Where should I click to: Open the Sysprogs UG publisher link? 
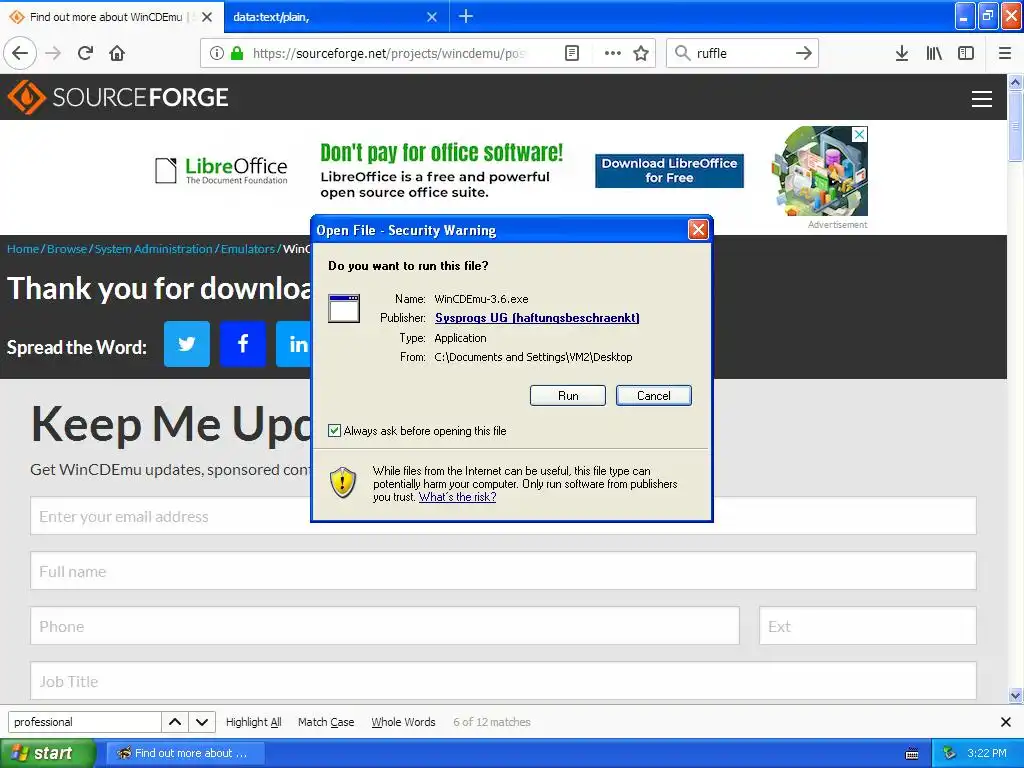coord(537,318)
